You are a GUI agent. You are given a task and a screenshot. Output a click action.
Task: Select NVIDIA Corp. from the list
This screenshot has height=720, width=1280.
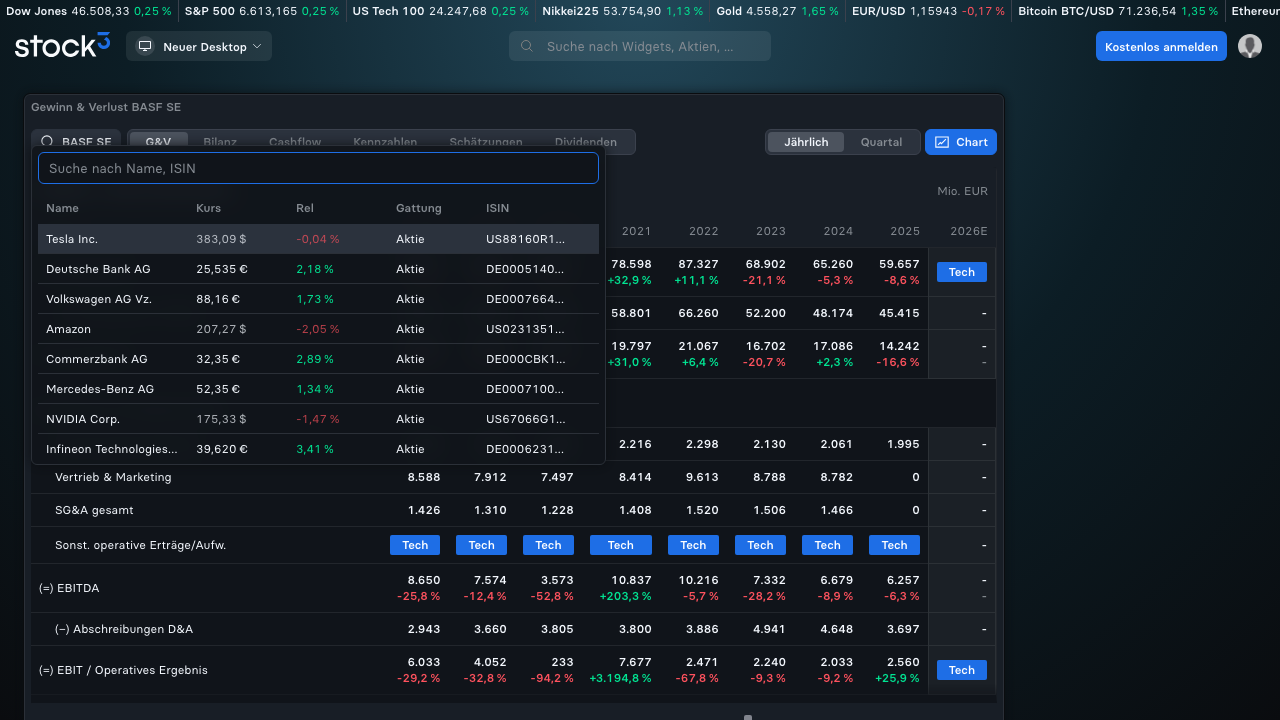(x=318, y=419)
